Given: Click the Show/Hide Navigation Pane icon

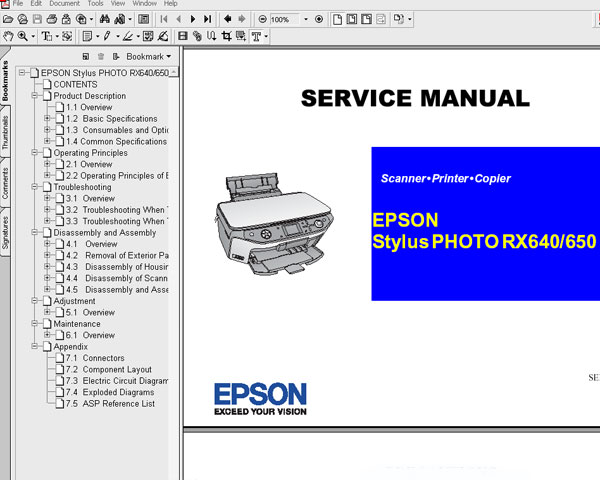Looking at the screenshot, I should pyautogui.click(x=143, y=19).
